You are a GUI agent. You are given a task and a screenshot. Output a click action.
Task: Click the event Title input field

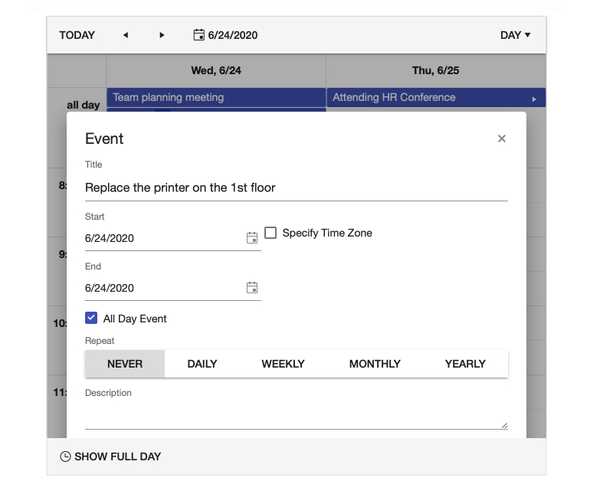296,187
